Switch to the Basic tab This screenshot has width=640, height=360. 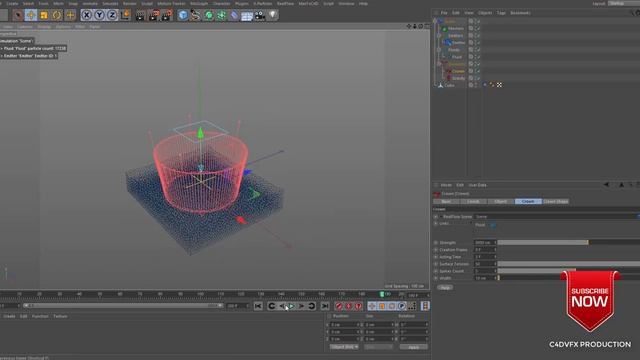click(446, 201)
